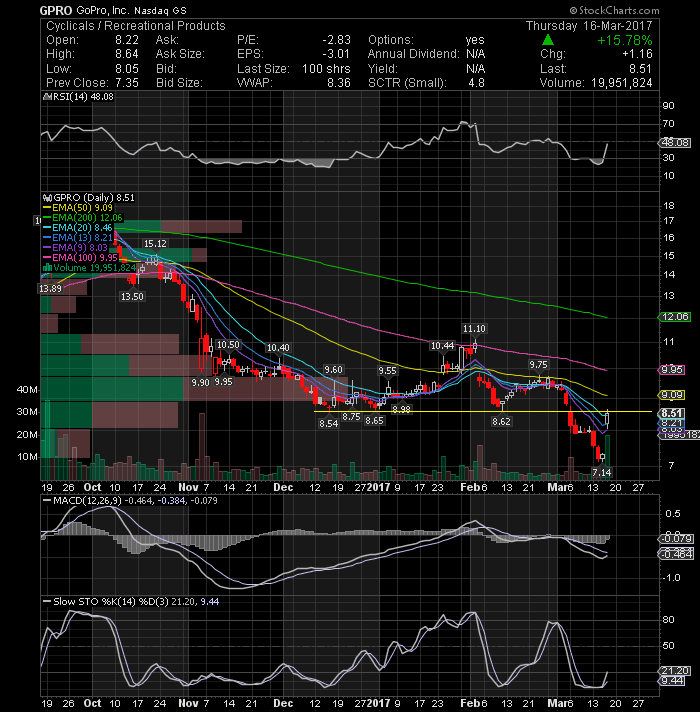
Task: Click the +15.78% percent change value
Action: [x=625, y=40]
